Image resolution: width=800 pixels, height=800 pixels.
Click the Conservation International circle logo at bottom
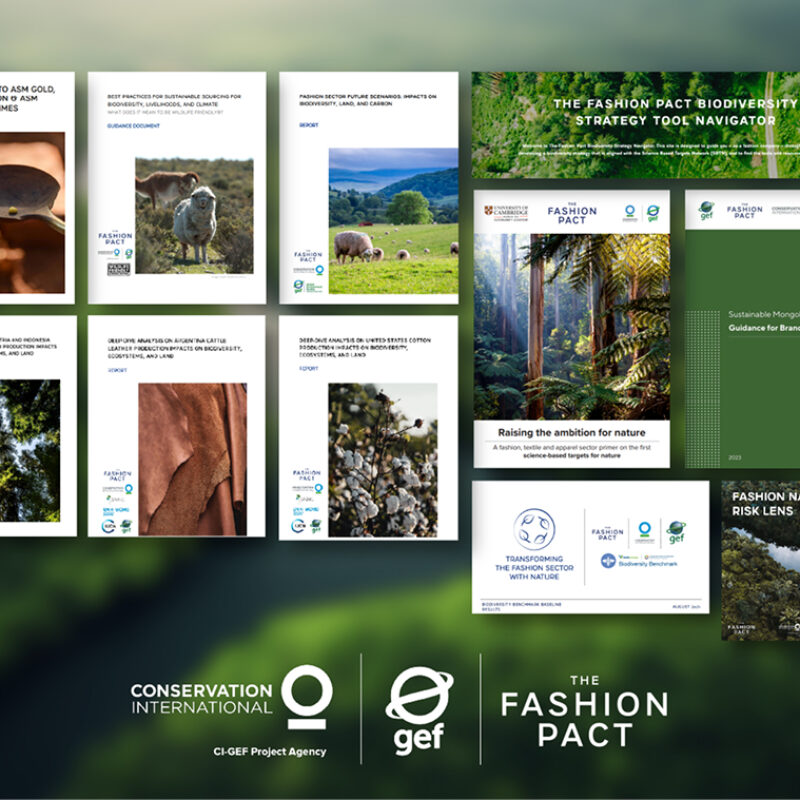point(306,697)
